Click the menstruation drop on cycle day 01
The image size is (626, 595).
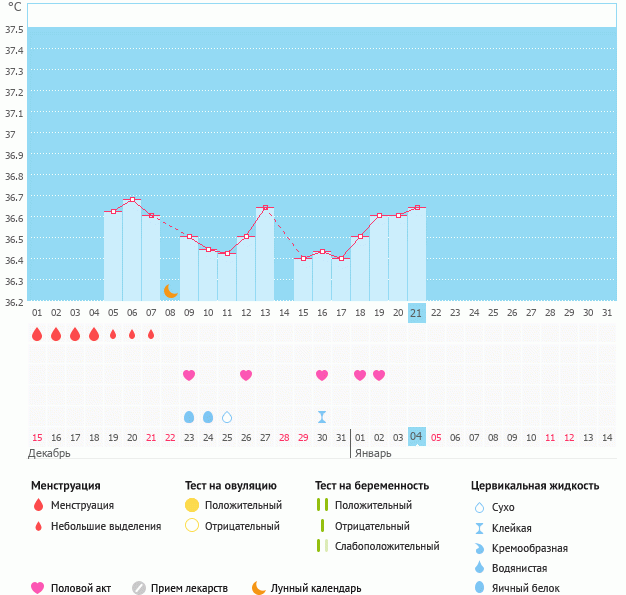coord(37,334)
